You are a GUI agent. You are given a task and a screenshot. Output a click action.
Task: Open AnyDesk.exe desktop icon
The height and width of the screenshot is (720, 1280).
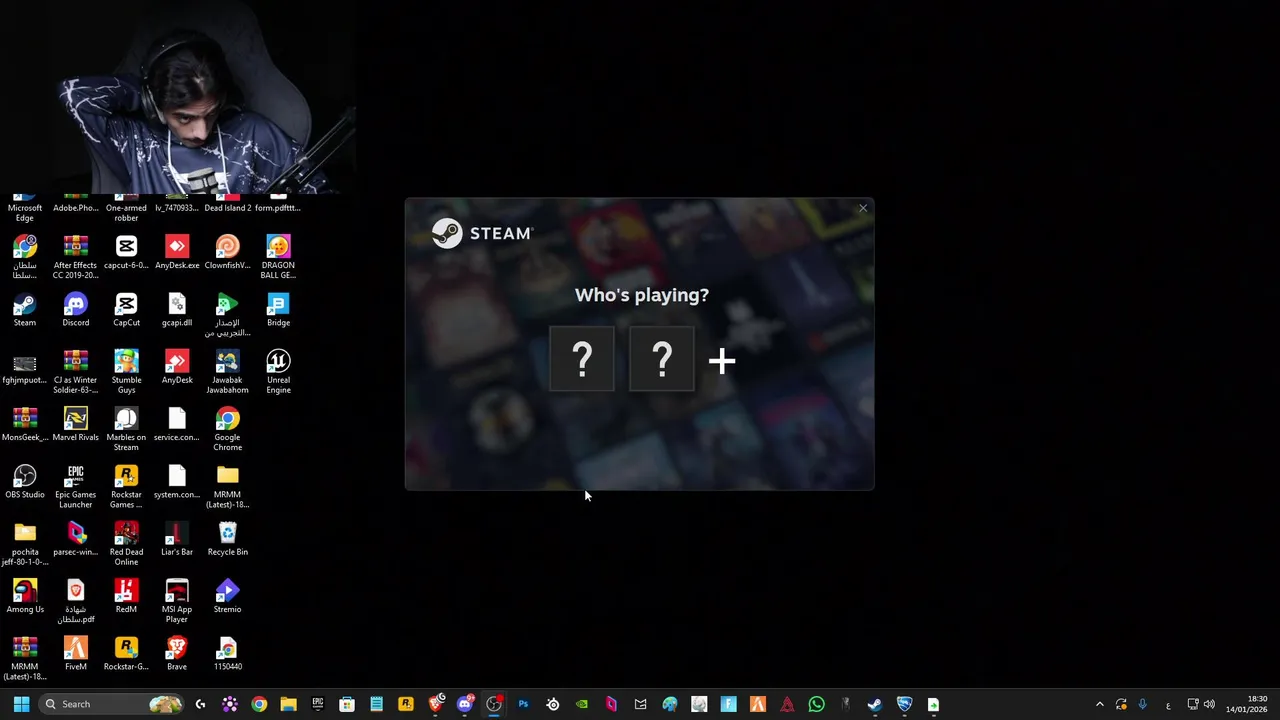177,252
